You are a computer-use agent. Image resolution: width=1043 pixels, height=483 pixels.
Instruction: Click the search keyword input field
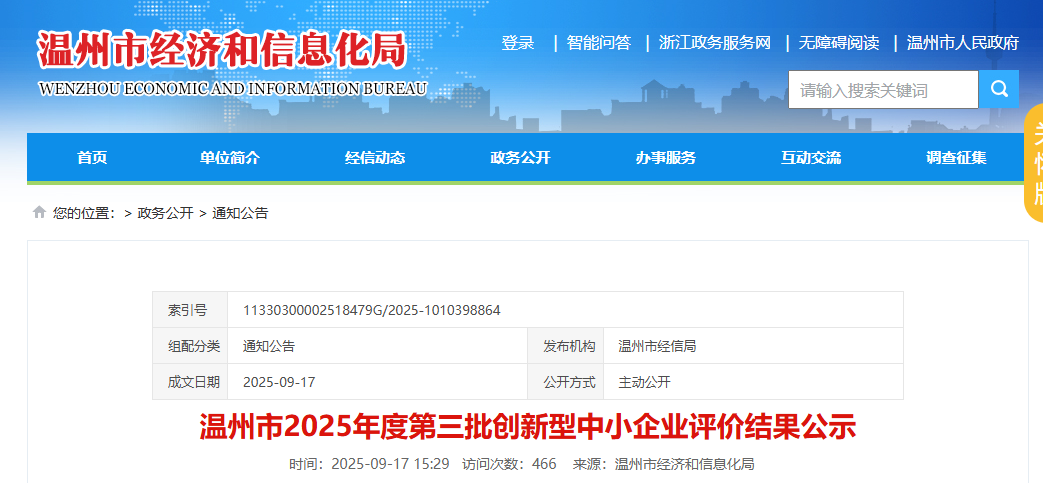pos(882,90)
